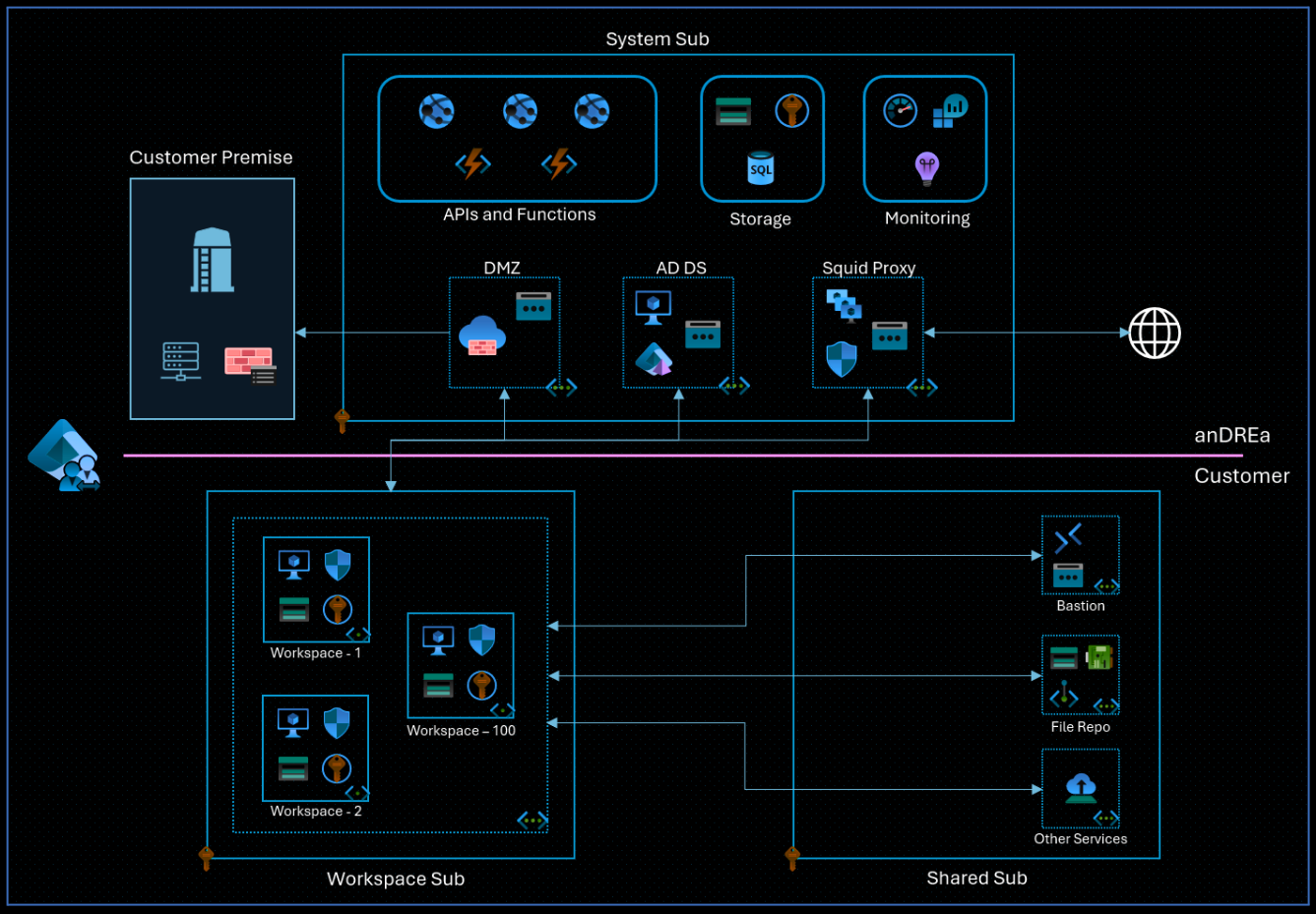
Task: Click the virtual network icon of DMZ box
Action: click(x=561, y=388)
